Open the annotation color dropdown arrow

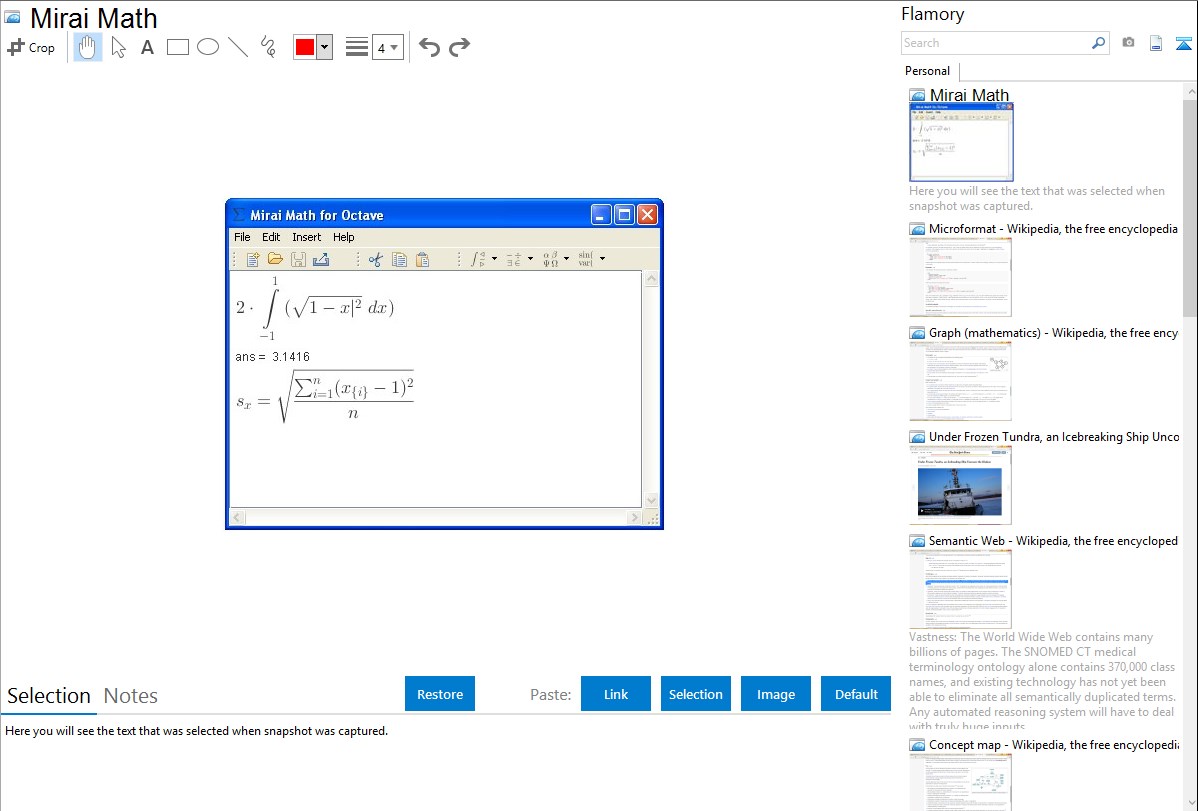pos(325,47)
